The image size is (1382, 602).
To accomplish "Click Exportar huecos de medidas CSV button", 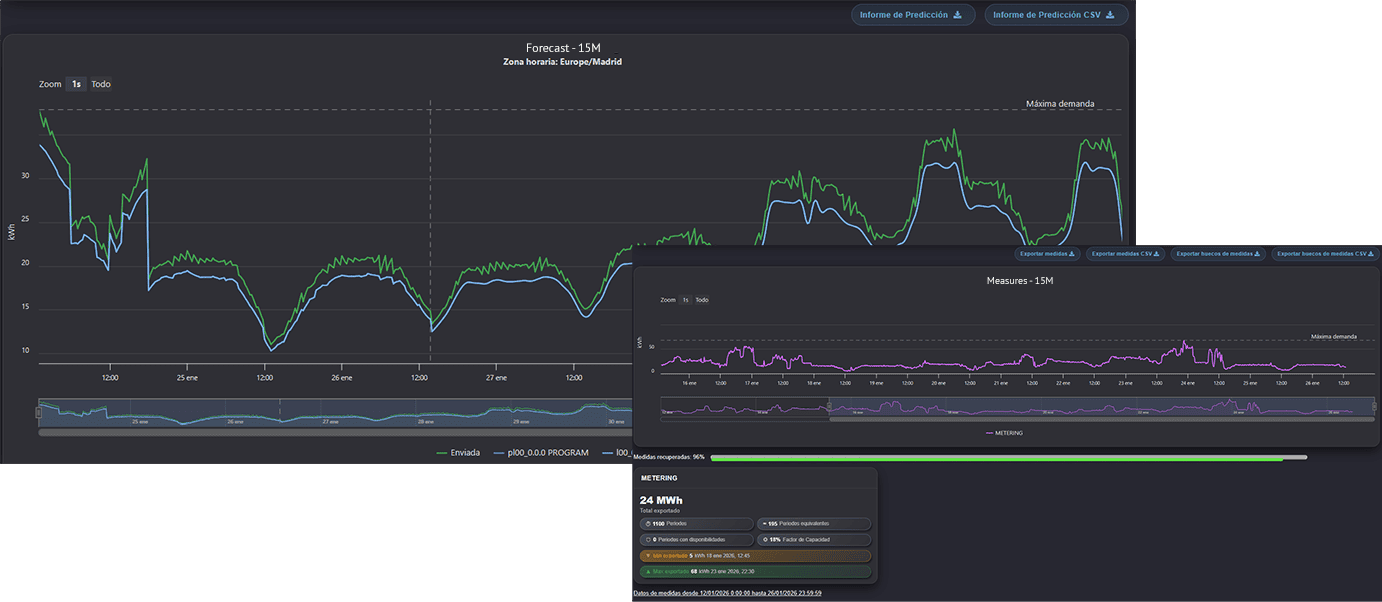I will pos(1321,254).
